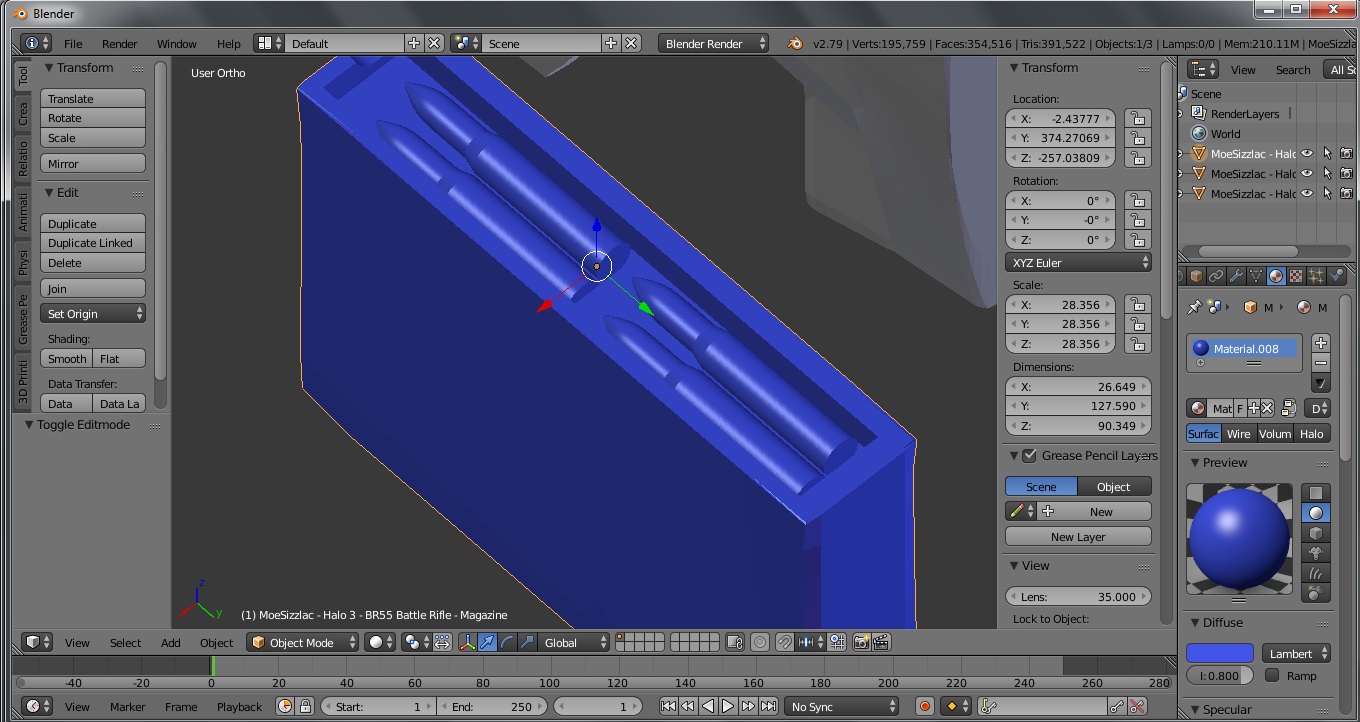Lock the X location value
The image size is (1360, 722).
(1137, 118)
